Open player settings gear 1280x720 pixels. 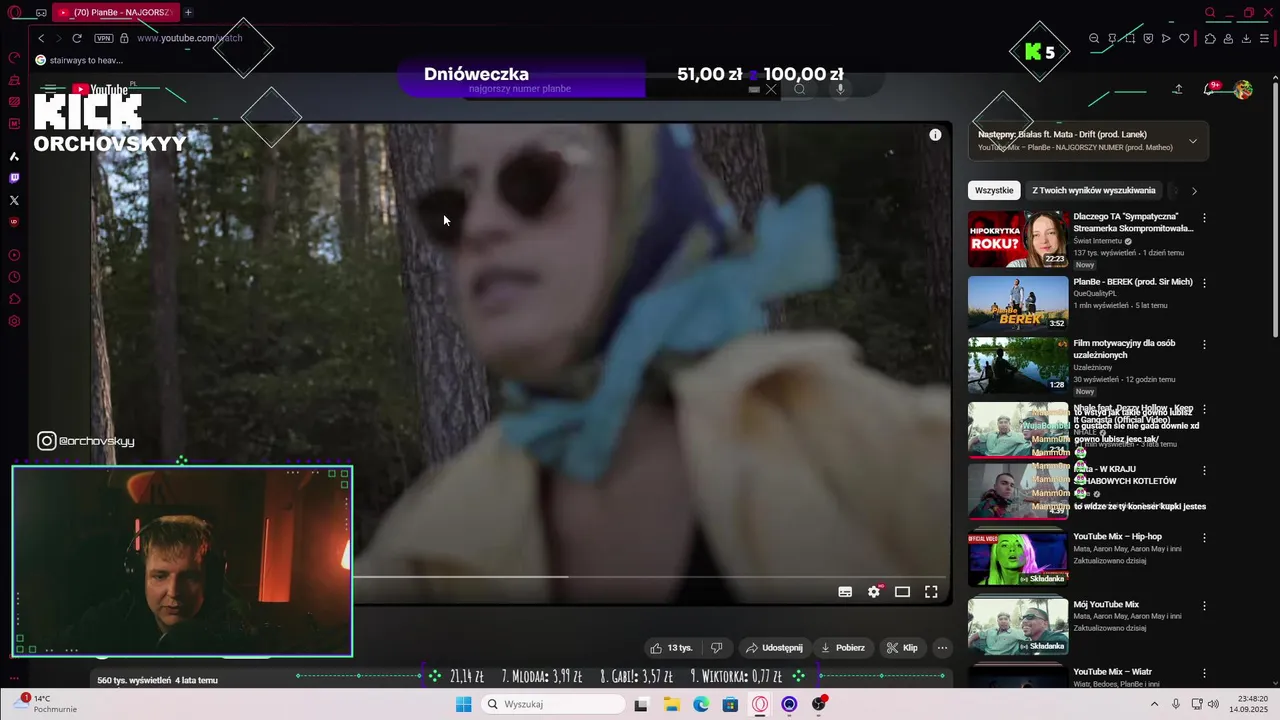pos(874,592)
